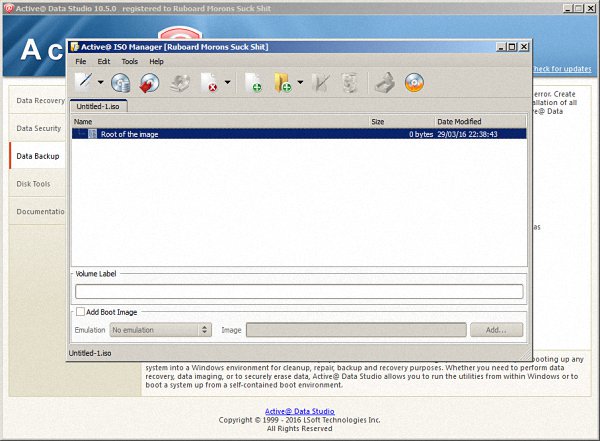Viewport: 600px width, 441px height.
Task: Open the Edit menu
Action: coord(104,62)
